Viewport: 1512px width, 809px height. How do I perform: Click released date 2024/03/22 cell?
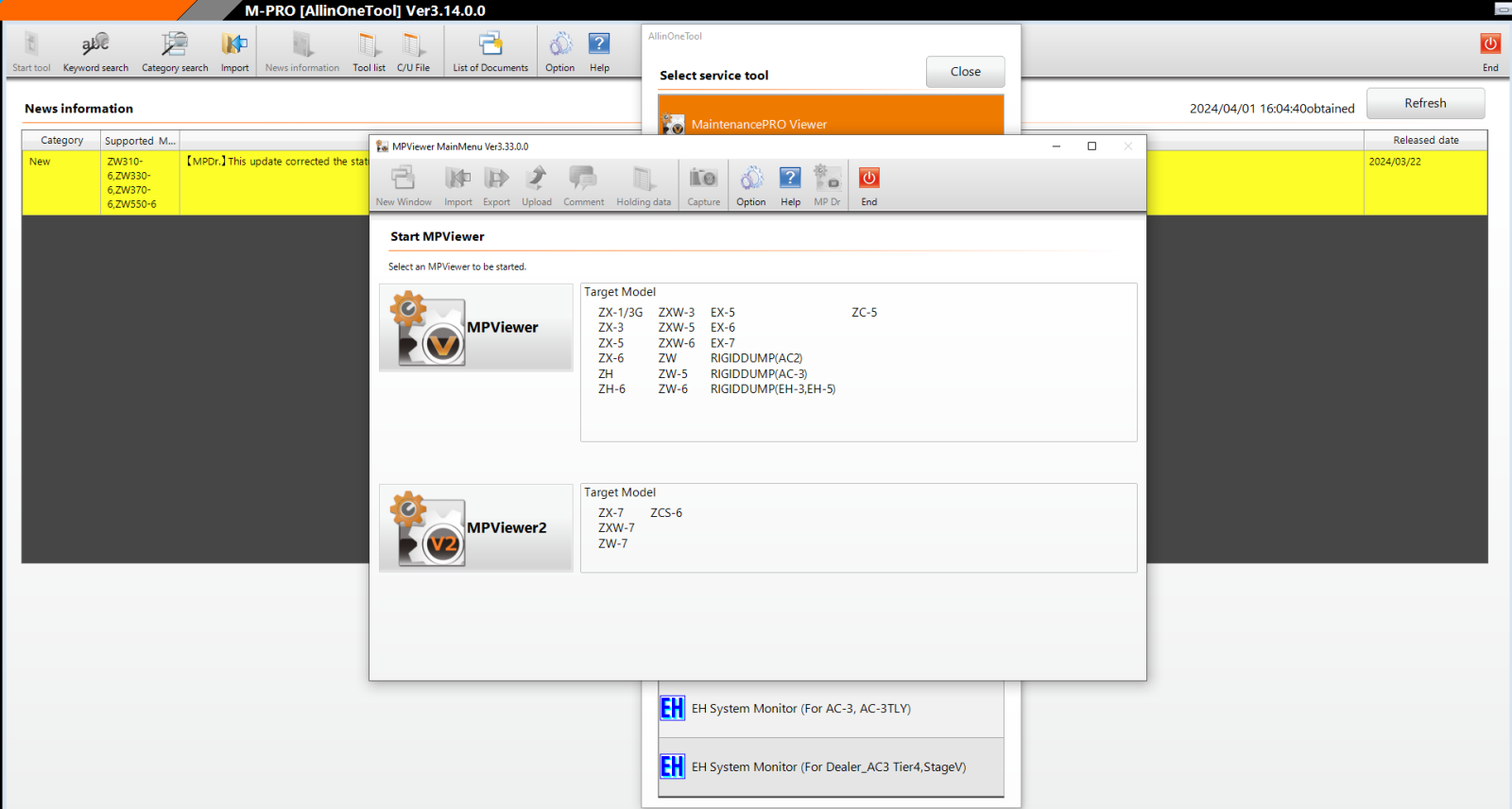(1425, 182)
